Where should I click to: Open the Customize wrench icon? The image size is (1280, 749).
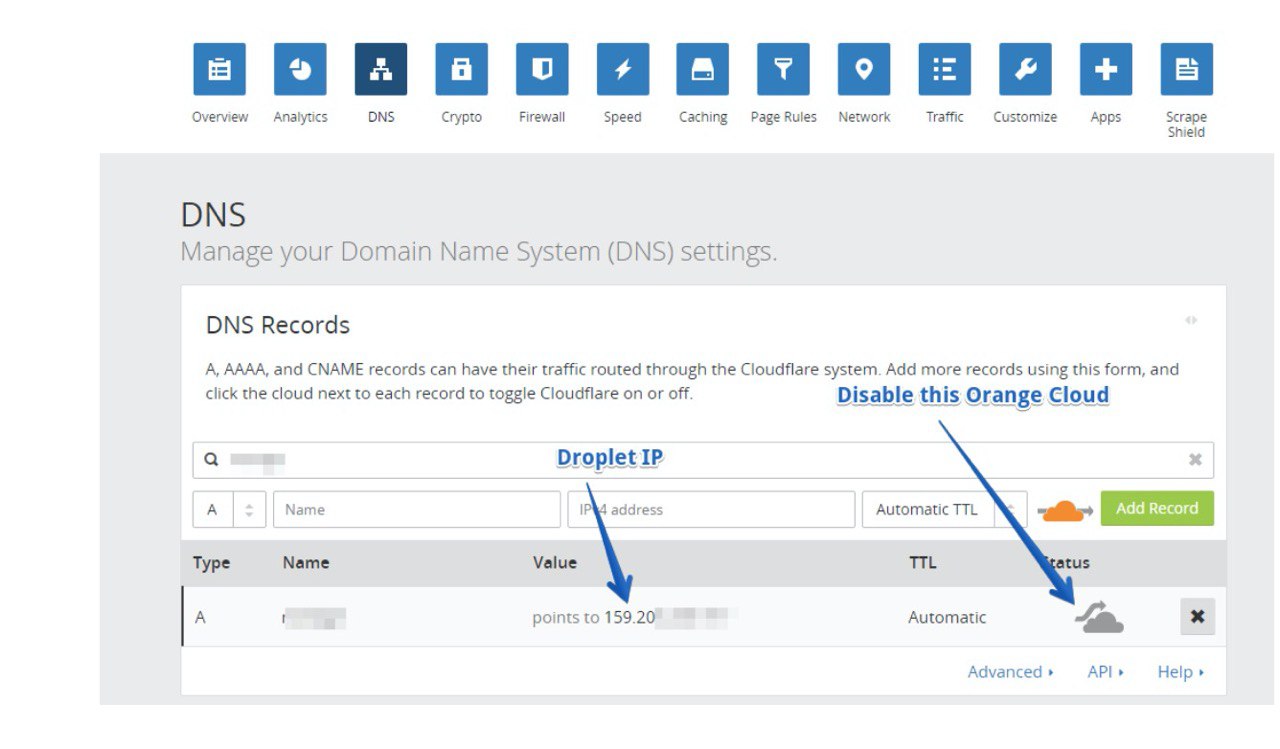pos(1025,69)
